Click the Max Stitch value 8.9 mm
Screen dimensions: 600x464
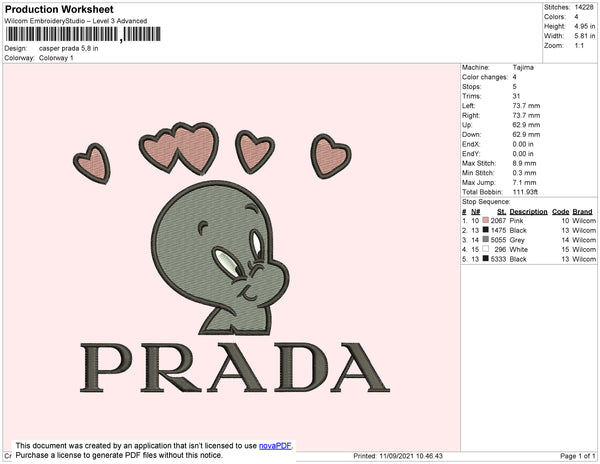(x=524, y=163)
